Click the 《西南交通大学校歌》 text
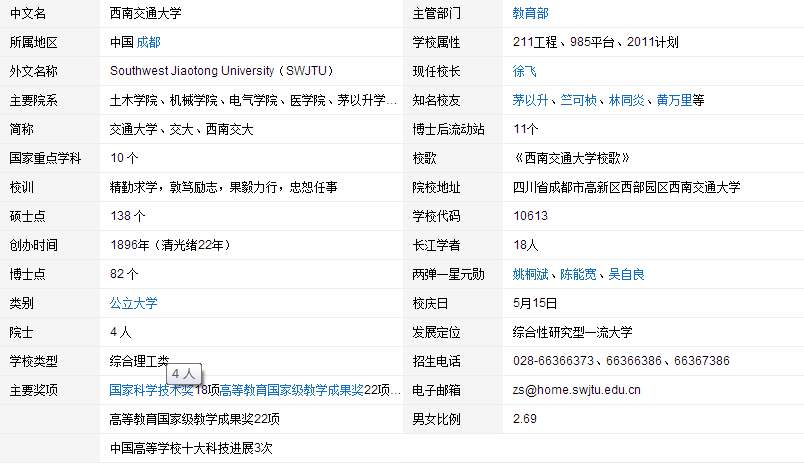Screen dimensions: 804x464 [572, 158]
